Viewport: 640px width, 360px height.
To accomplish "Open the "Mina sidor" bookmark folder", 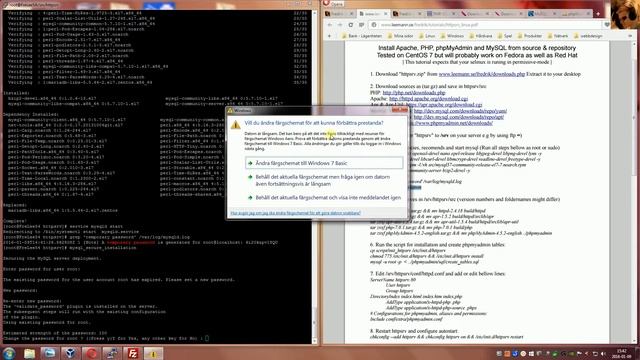I will pos(400,36).
